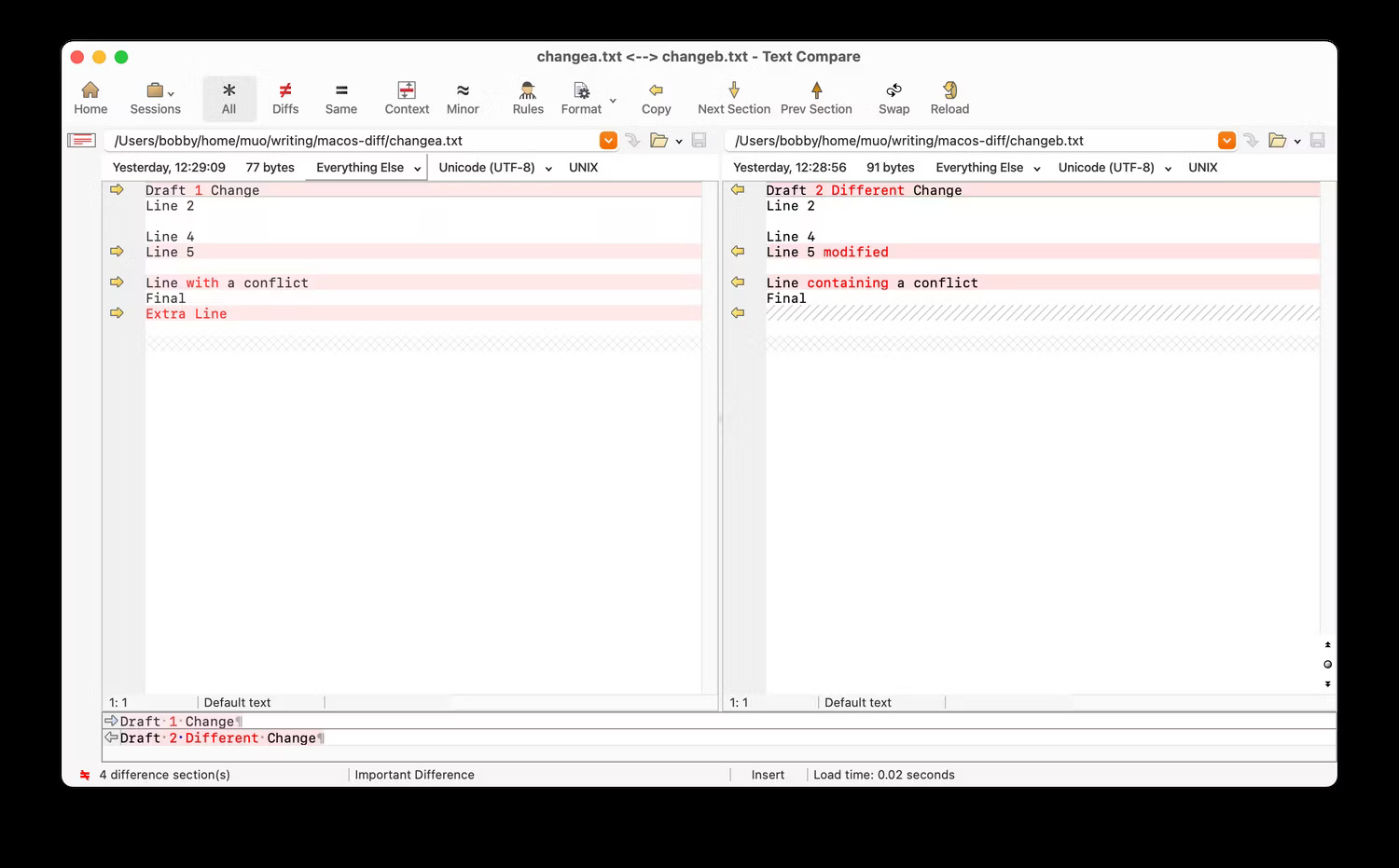Viewport: 1399px width, 868px height.
Task: Expand the Format dropdown arrow
Action: pos(613,100)
